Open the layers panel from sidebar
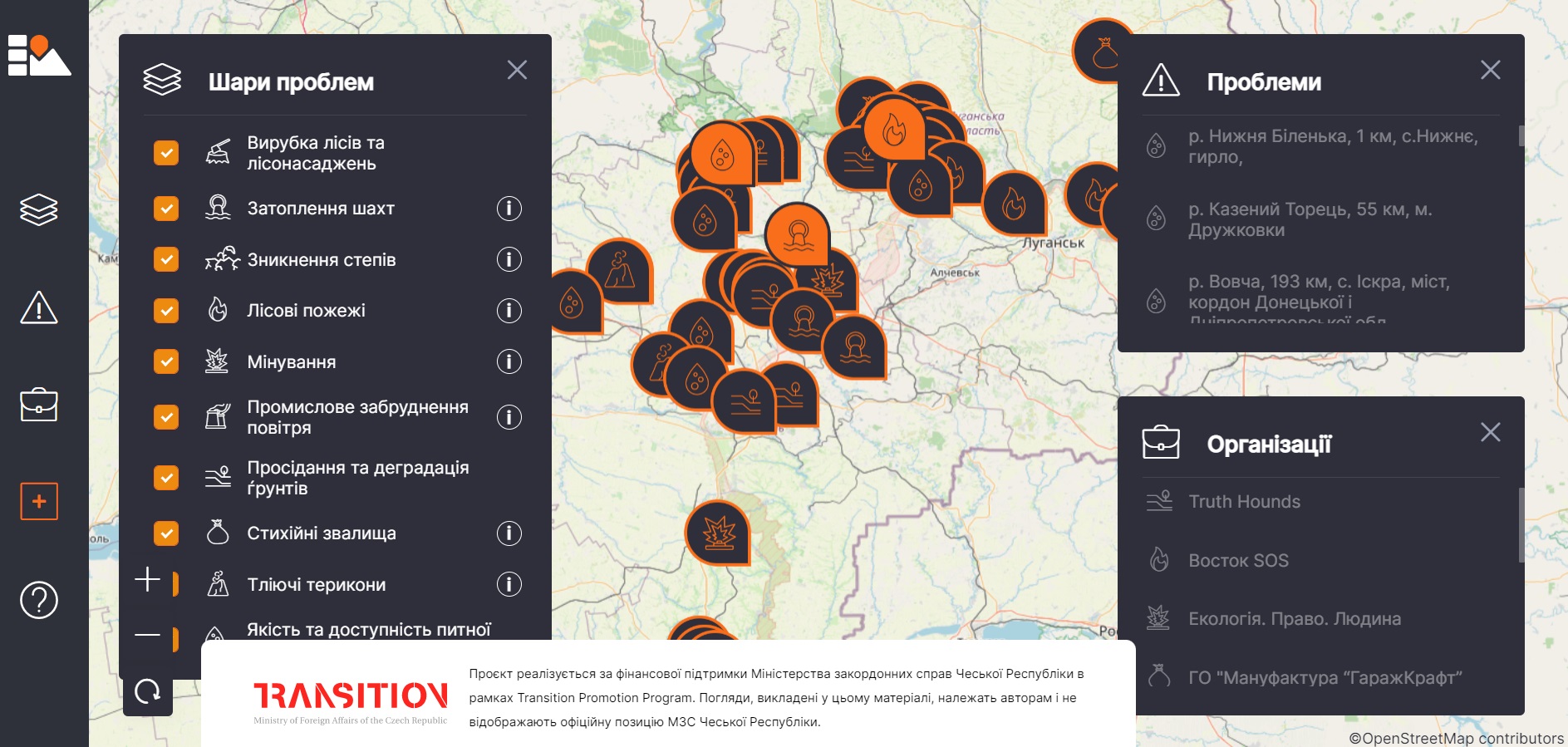1568x747 pixels. click(39, 209)
